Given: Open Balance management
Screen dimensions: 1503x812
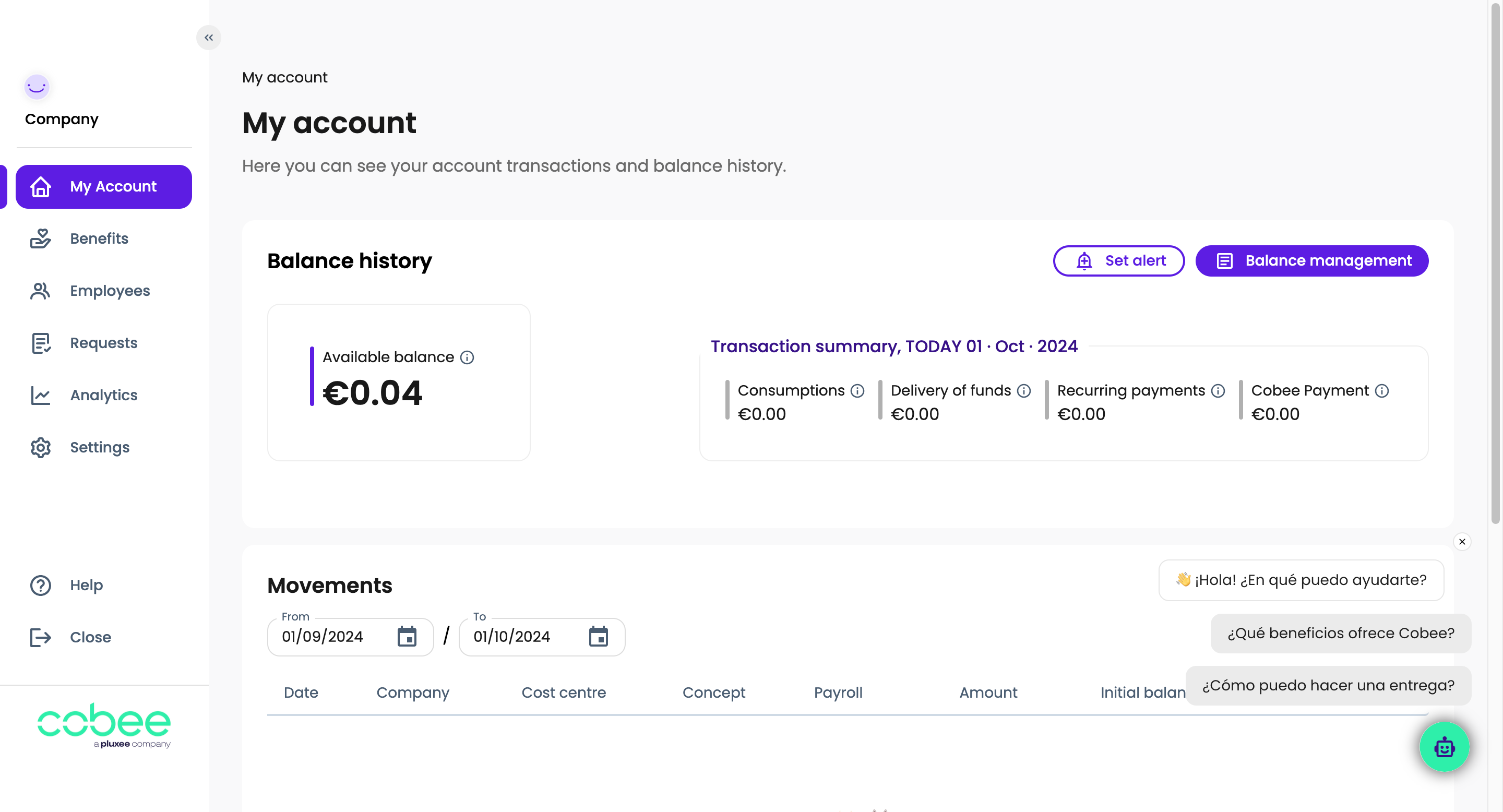Looking at the screenshot, I should (1311, 261).
